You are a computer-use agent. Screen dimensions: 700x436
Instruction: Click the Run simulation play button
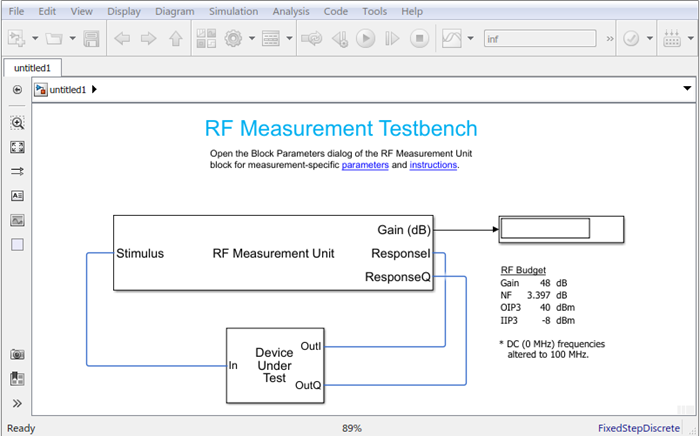pos(366,39)
